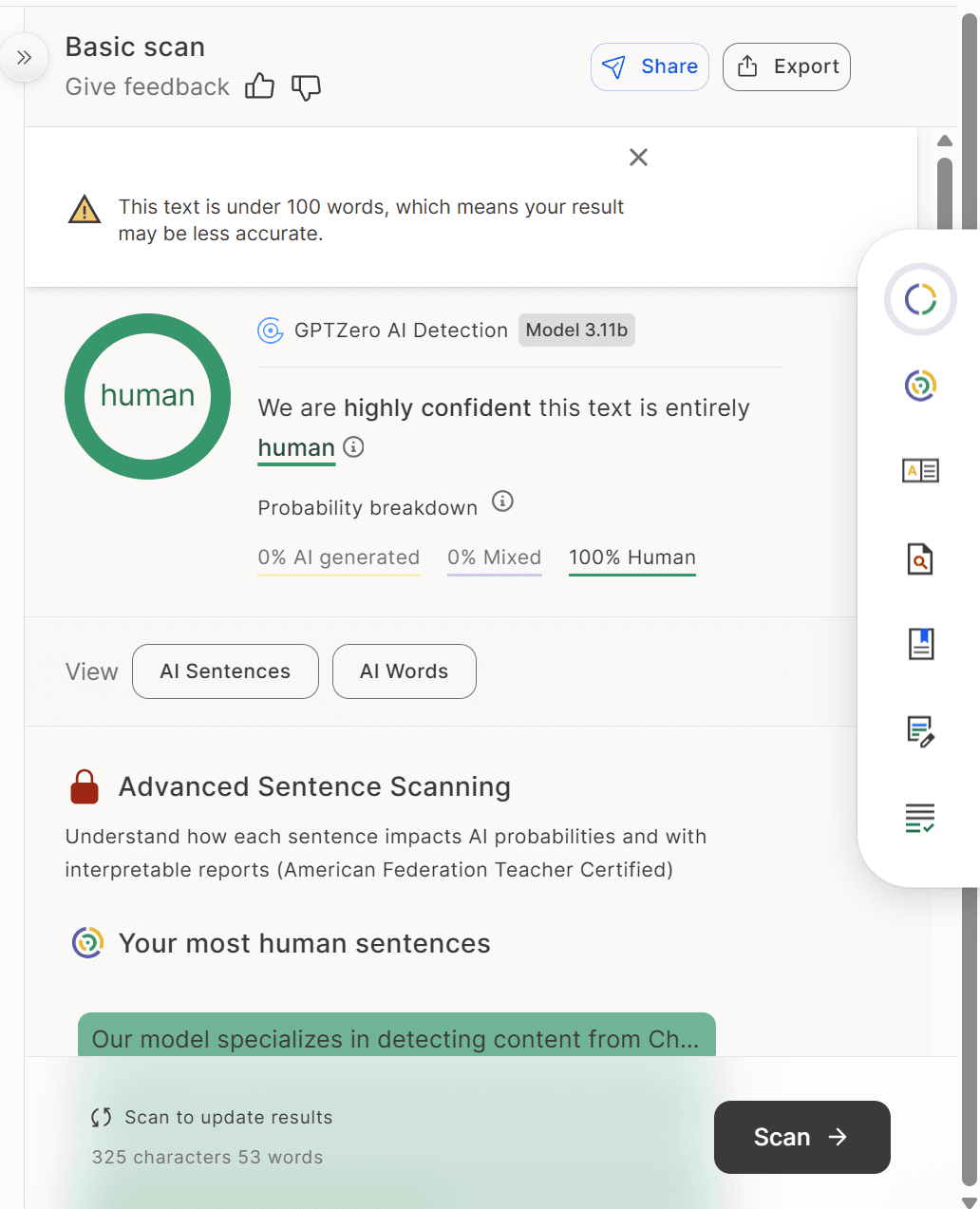
Task: Select the sources bookmark document icon
Action: 919,643
